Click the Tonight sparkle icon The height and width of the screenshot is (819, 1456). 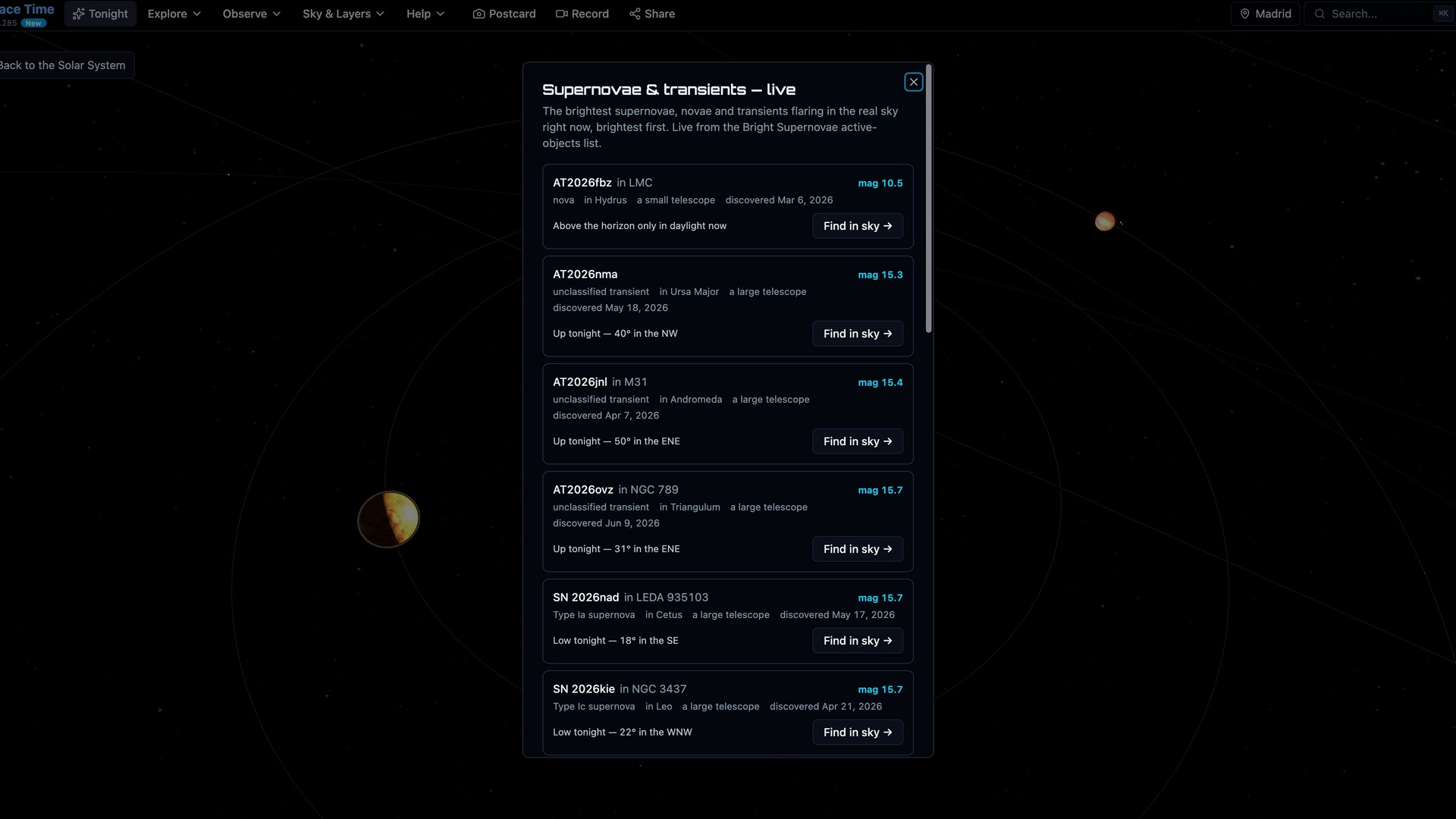click(78, 14)
